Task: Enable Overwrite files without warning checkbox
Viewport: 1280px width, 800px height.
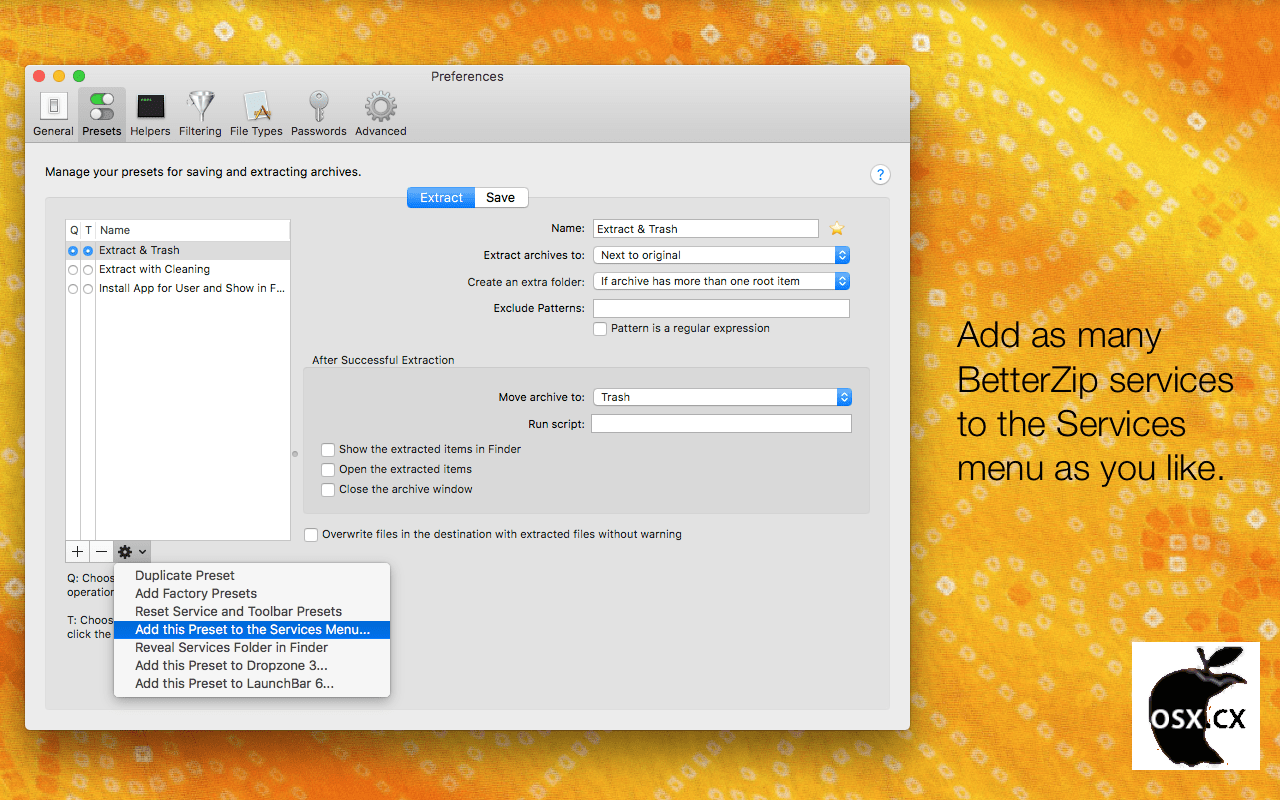Action: [311, 535]
